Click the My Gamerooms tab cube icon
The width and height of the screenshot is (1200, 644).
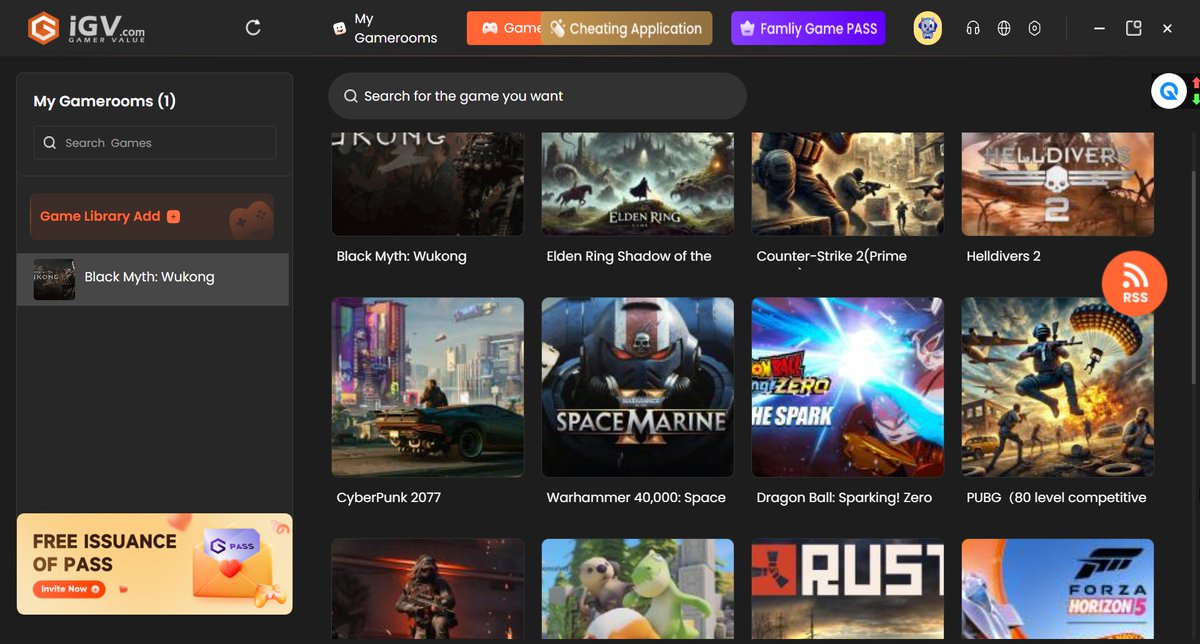pos(340,29)
